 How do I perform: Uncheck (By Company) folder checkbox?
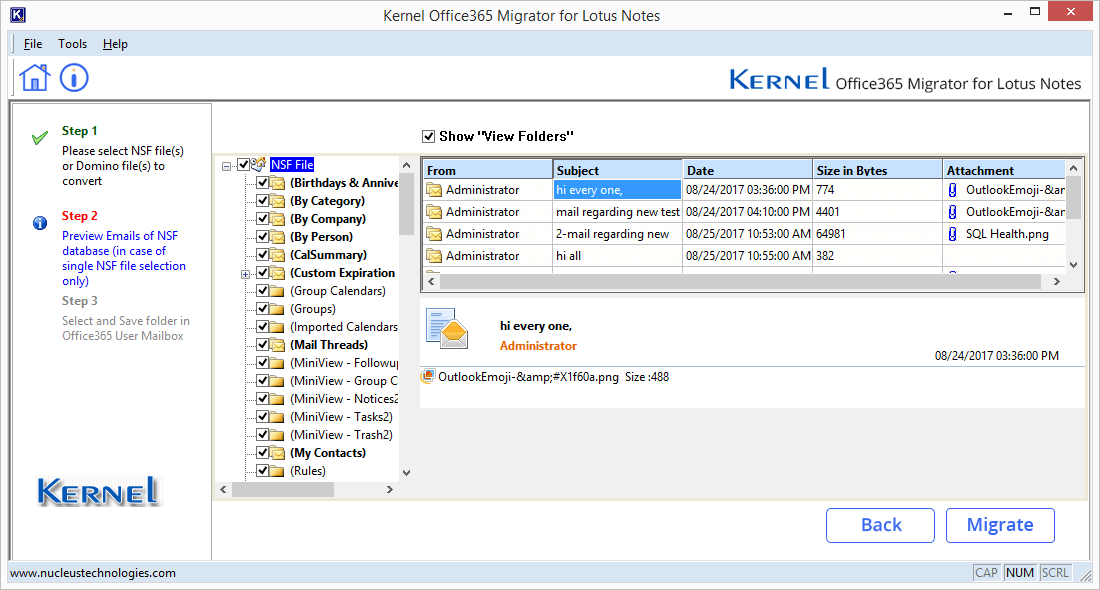pyautogui.click(x=262, y=218)
